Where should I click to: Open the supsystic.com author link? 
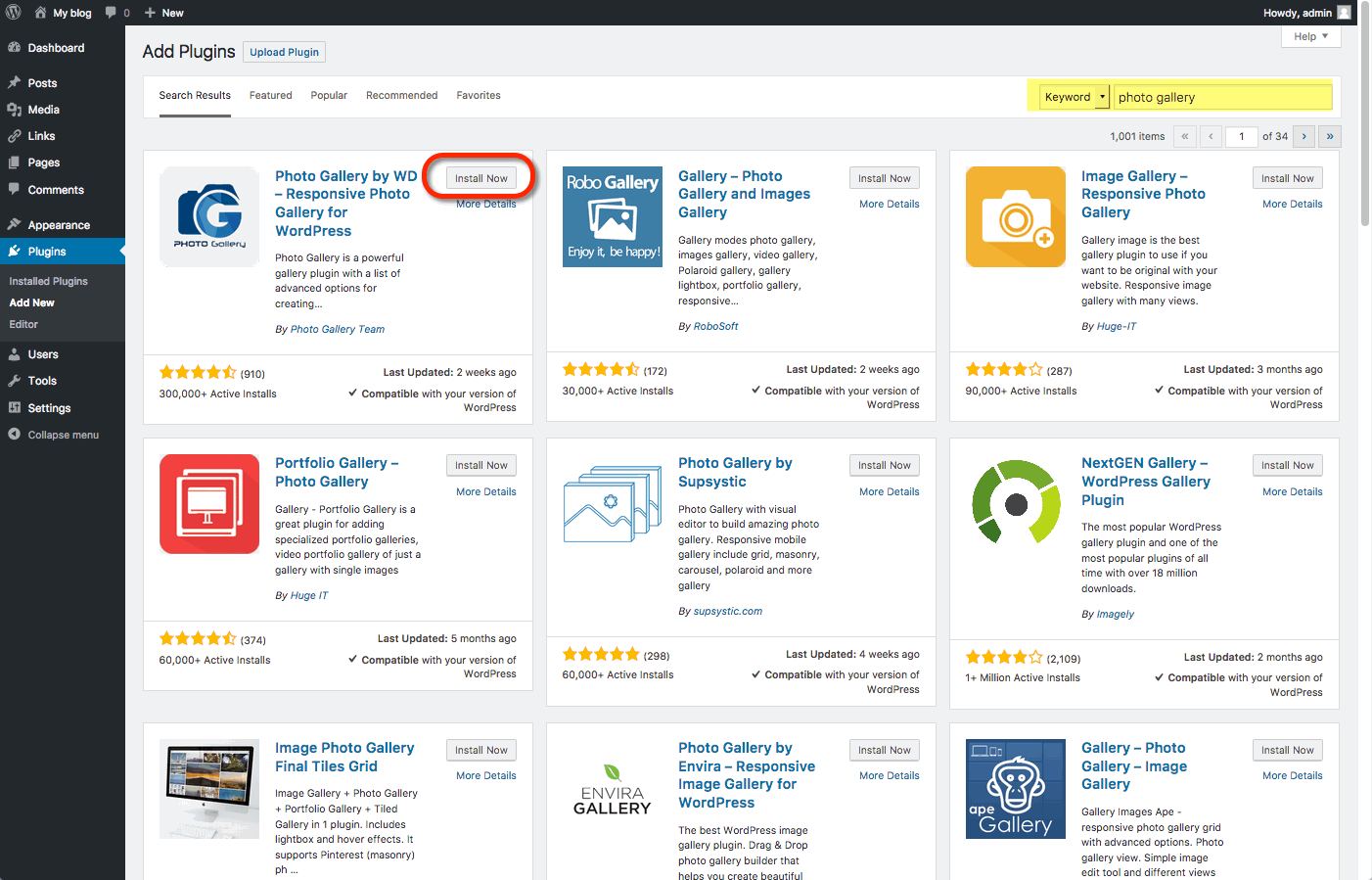click(728, 611)
